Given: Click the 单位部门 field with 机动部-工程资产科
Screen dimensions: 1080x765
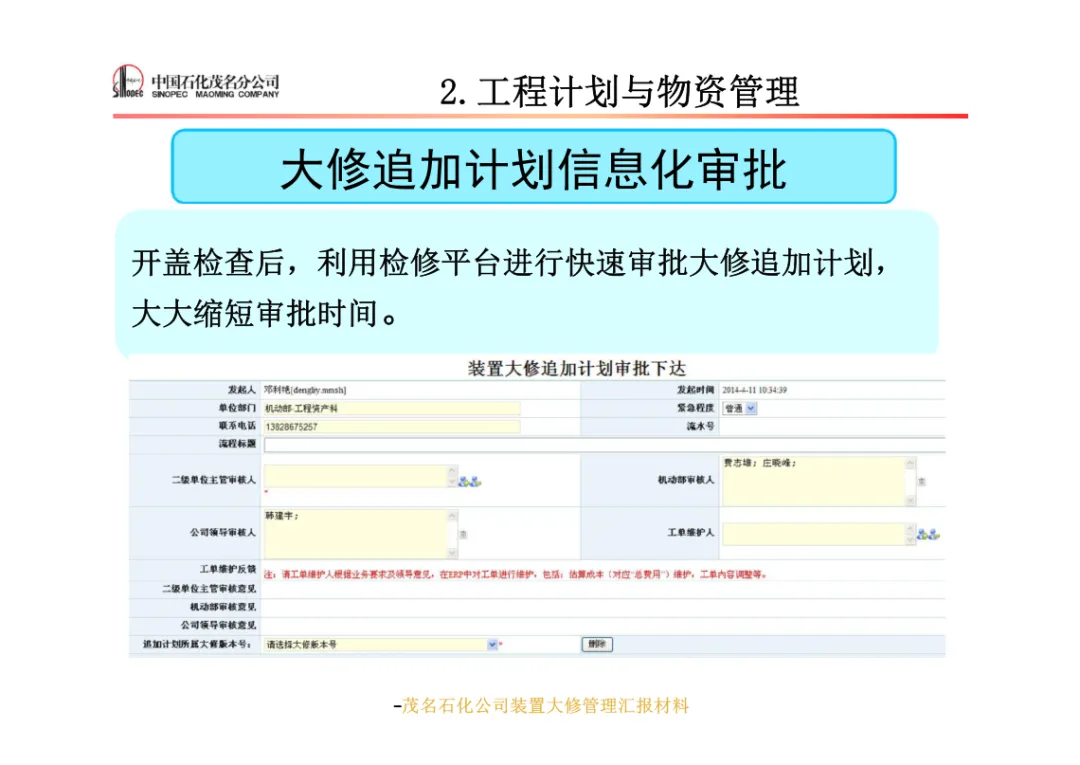Looking at the screenshot, I should pos(392,408).
